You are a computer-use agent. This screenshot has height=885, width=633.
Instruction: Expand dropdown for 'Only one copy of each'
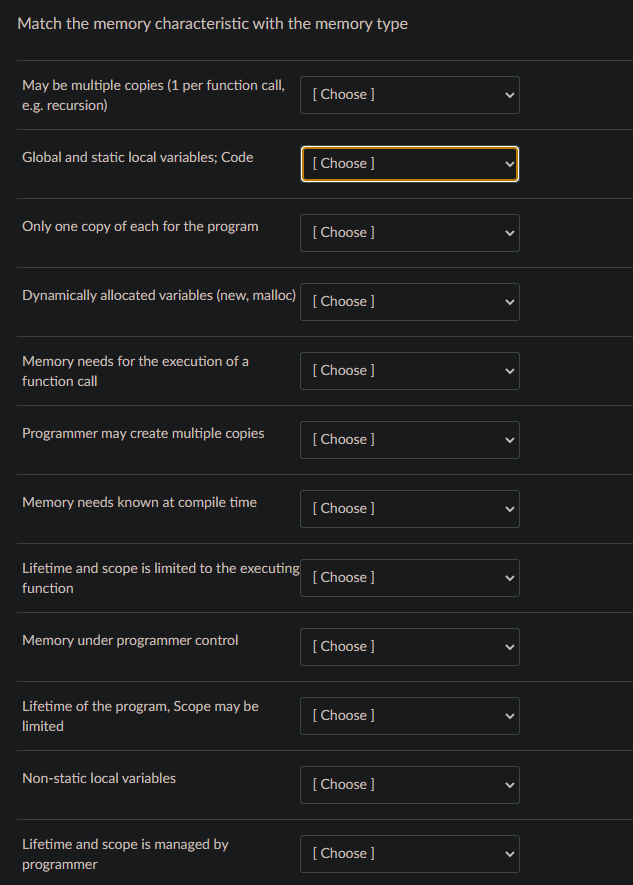point(409,233)
